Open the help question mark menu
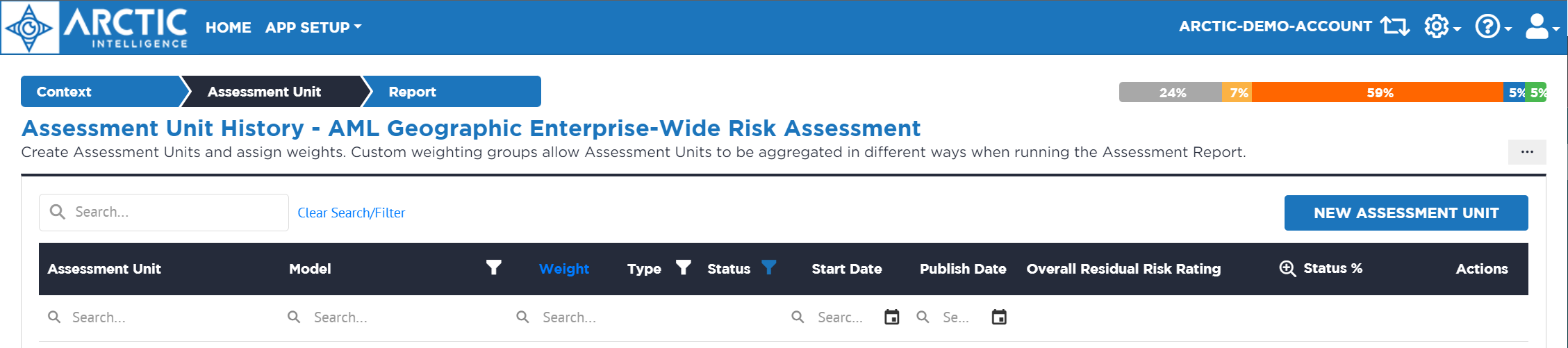The height and width of the screenshot is (348, 1568). tap(1494, 27)
